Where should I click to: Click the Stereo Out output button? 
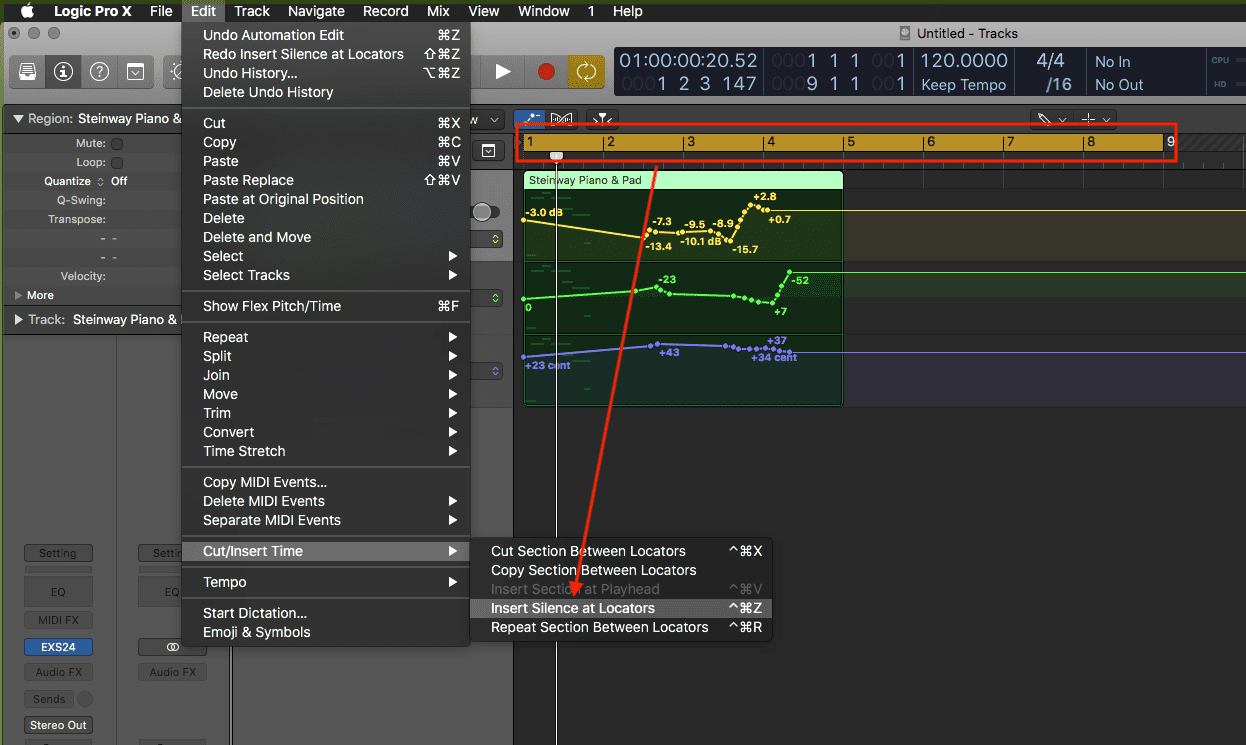pyautogui.click(x=58, y=725)
